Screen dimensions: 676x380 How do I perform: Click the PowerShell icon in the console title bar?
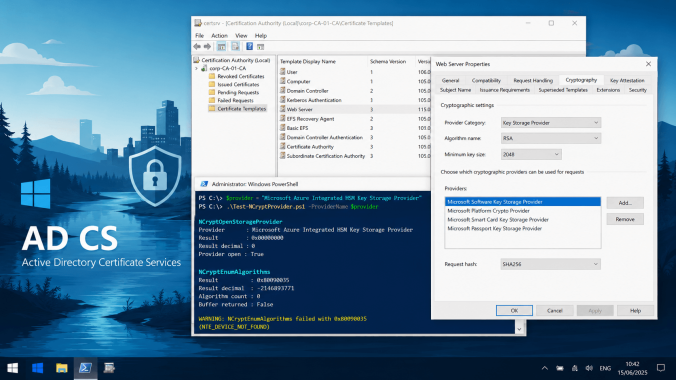(x=204, y=184)
